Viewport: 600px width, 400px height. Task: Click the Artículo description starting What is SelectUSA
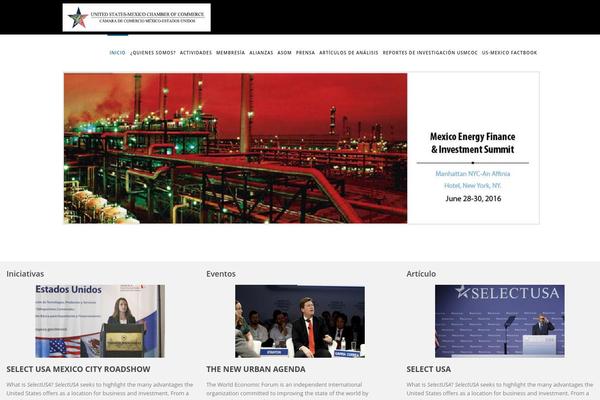click(x=500, y=389)
